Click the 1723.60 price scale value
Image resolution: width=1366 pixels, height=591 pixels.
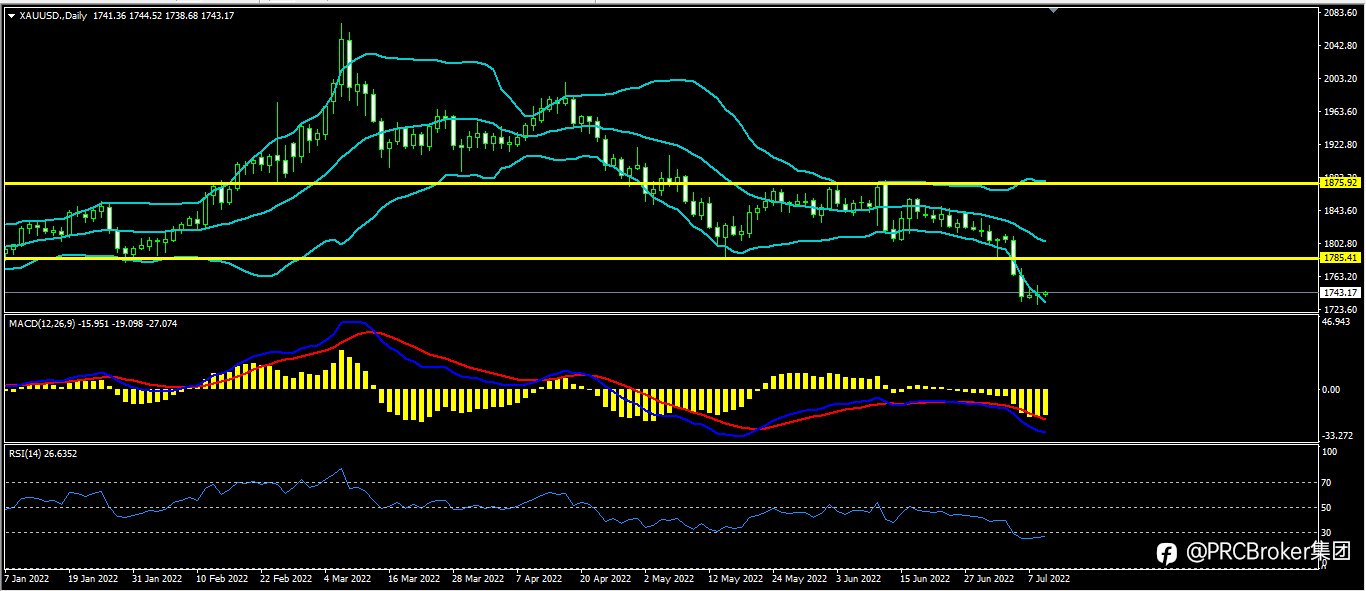(x=1338, y=310)
